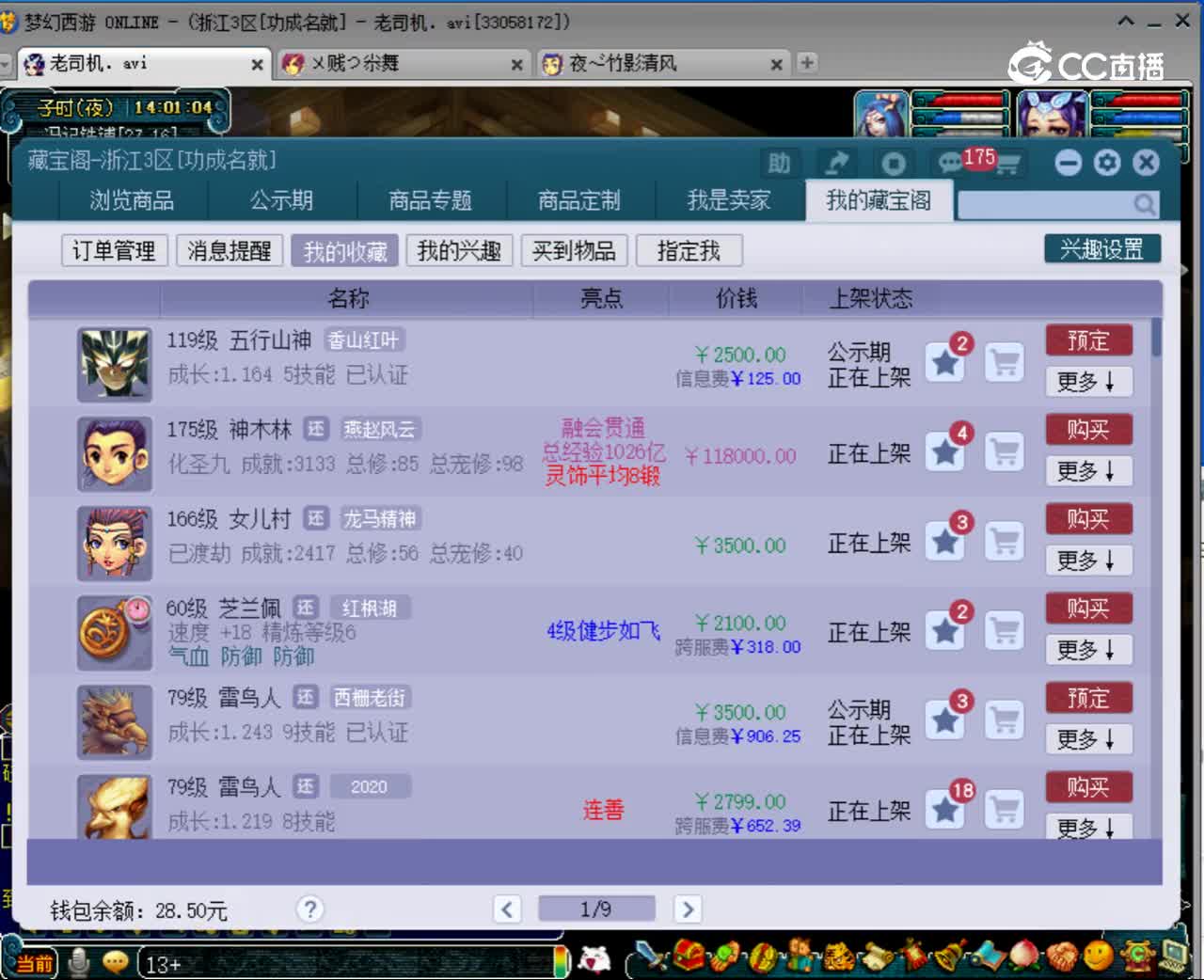Open the shopping cart icon in header
1204x980 pixels.
coord(1008,165)
